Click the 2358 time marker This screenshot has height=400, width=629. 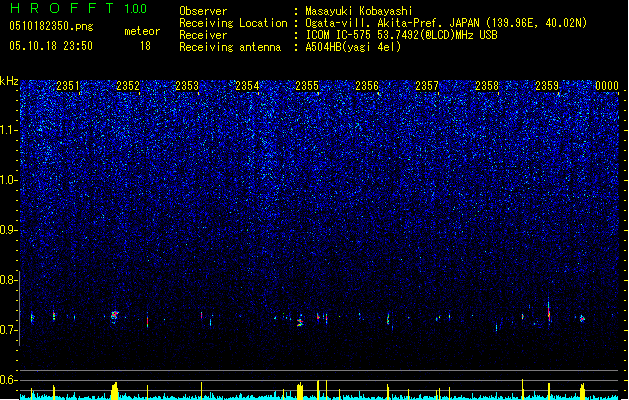[x=487, y=86]
